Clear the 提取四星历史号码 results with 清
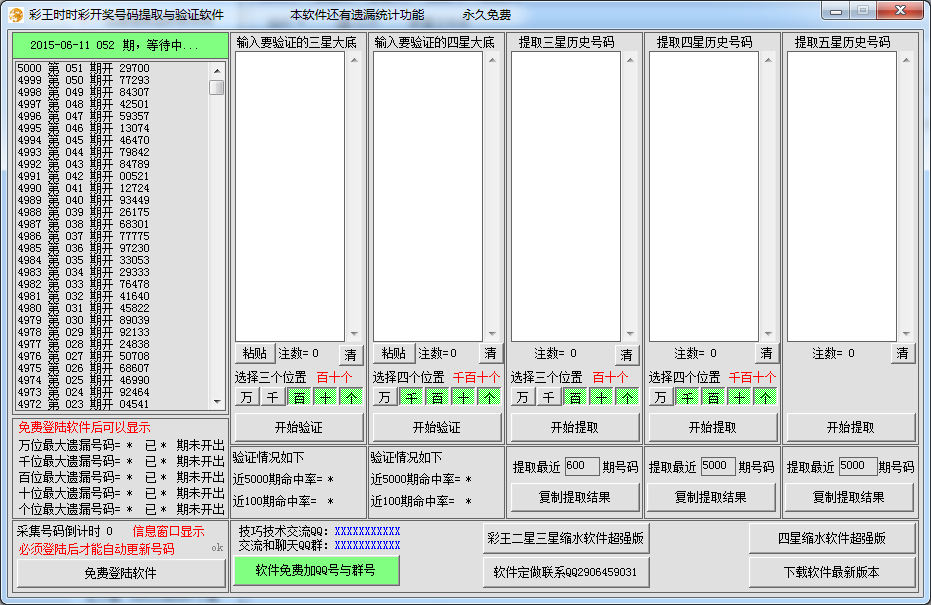The image size is (931, 605). tap(767, 353)
